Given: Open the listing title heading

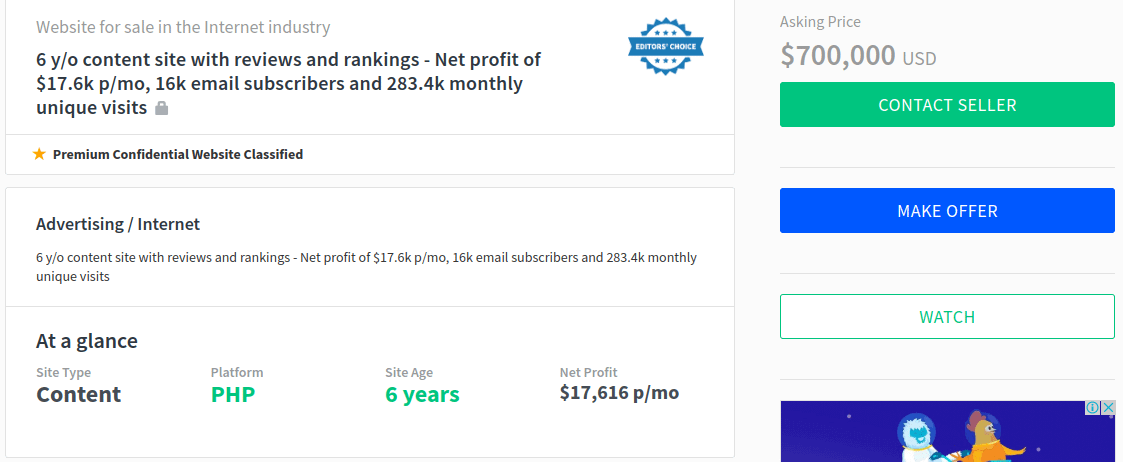Looking at the screenshot, I should (x=289, y=83).
